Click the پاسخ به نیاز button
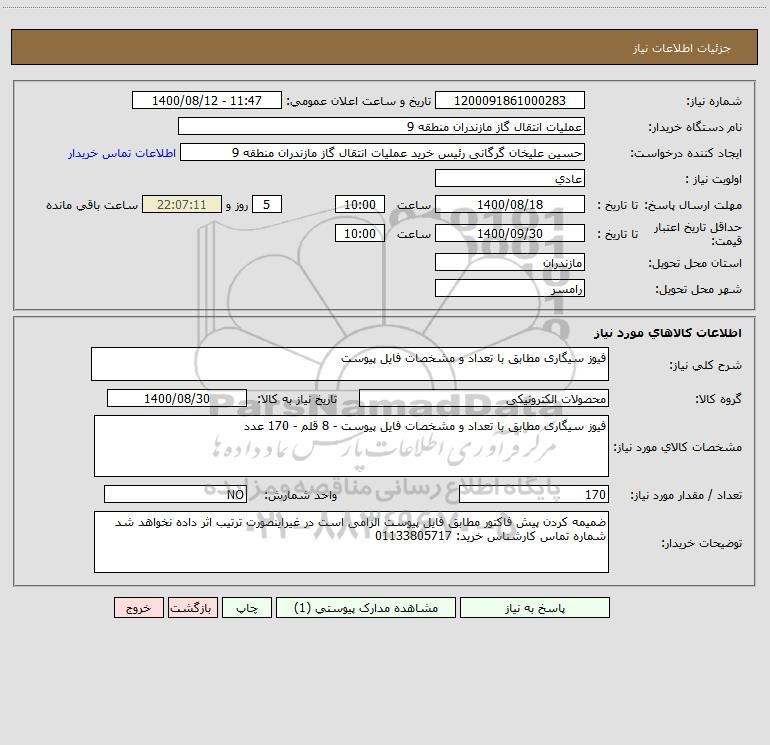This screenshot has width=770, height=745. 534,608
